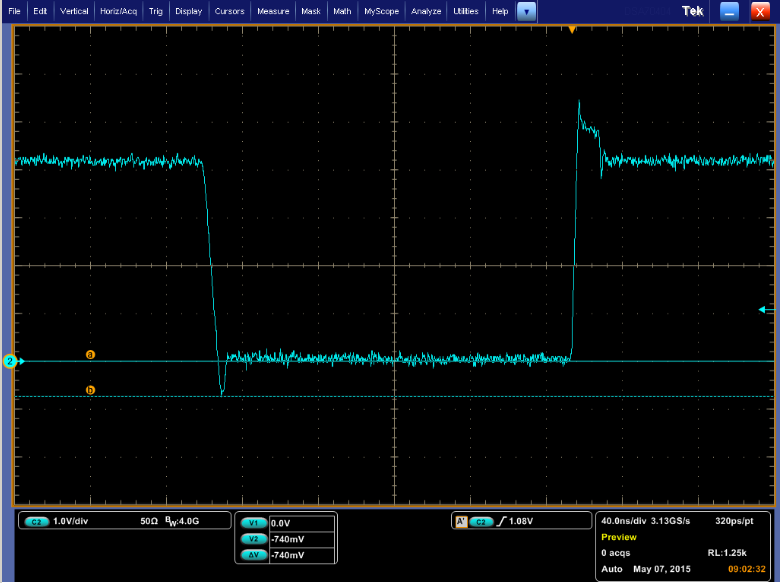Click the 320ps/pt resolution readout
Image resolution: width=780 pixels, height=583 pixels.
tap(734, 521)
